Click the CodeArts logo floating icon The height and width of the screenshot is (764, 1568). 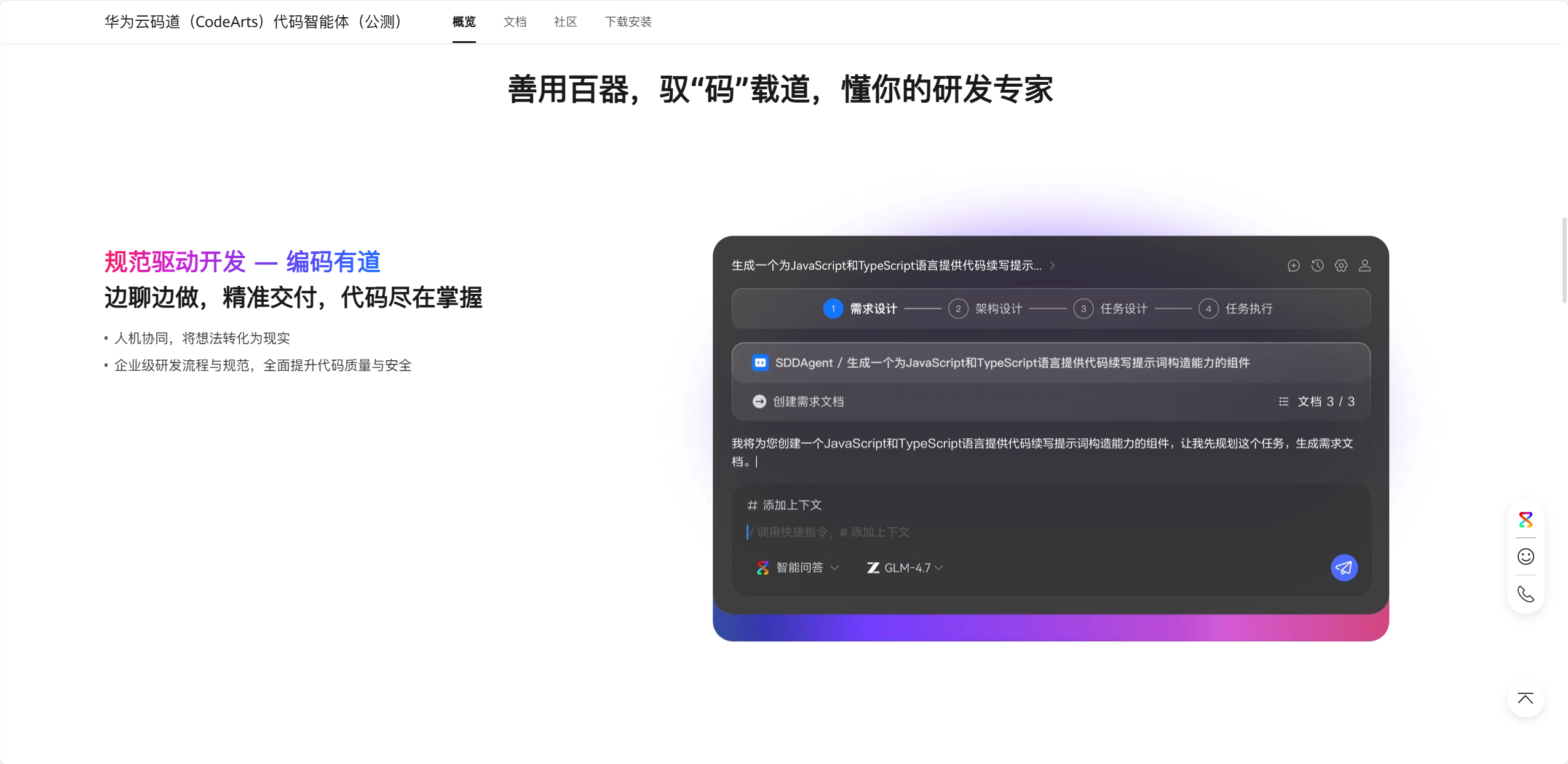[x=1526, y=520]
